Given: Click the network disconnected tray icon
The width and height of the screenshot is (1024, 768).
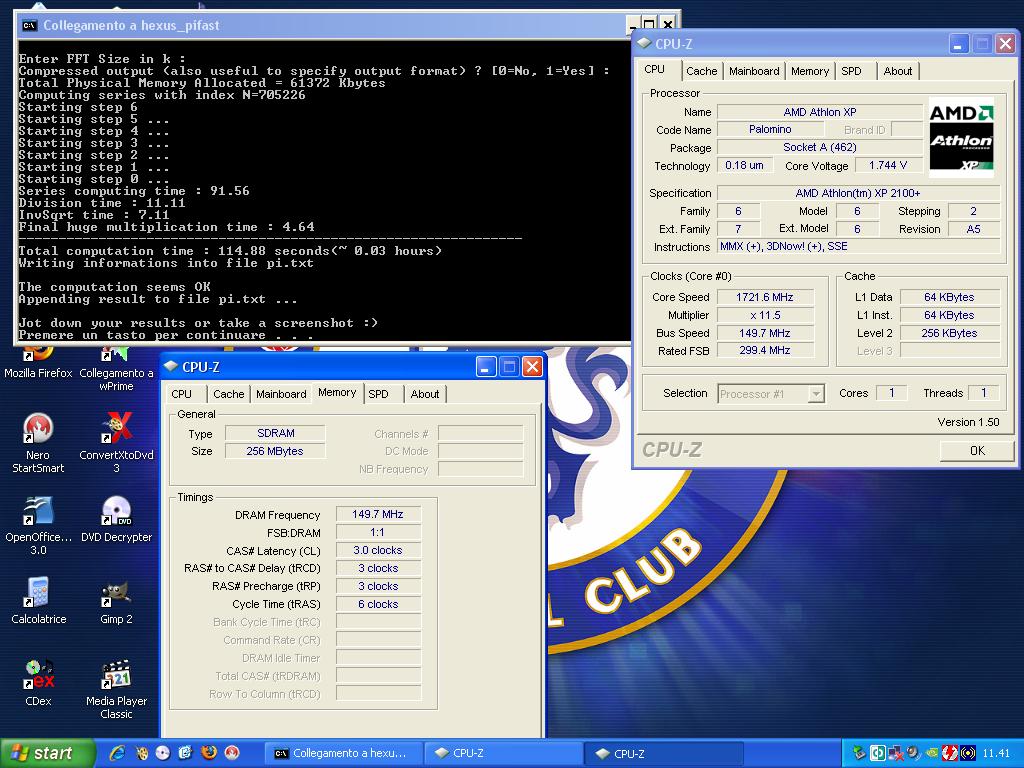Looking at the screenshot, I should [x=896, y=753].
